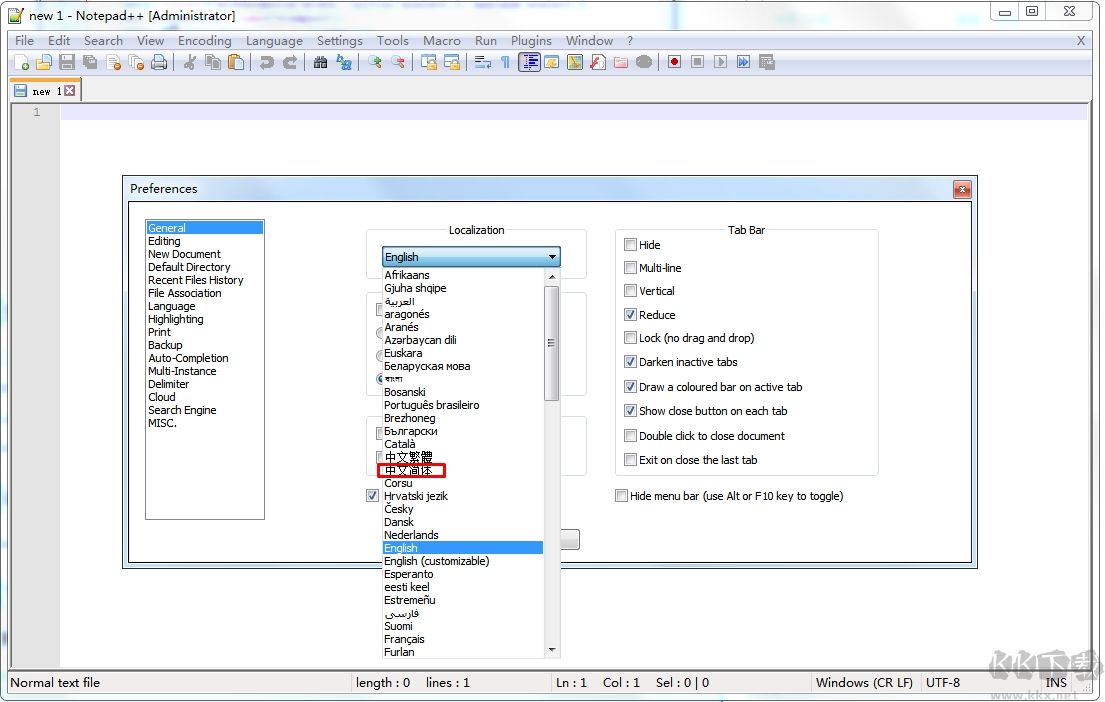1105x702 pixels.
Task: Click the Save All toolbar icon
Action: tap(90, 62)
